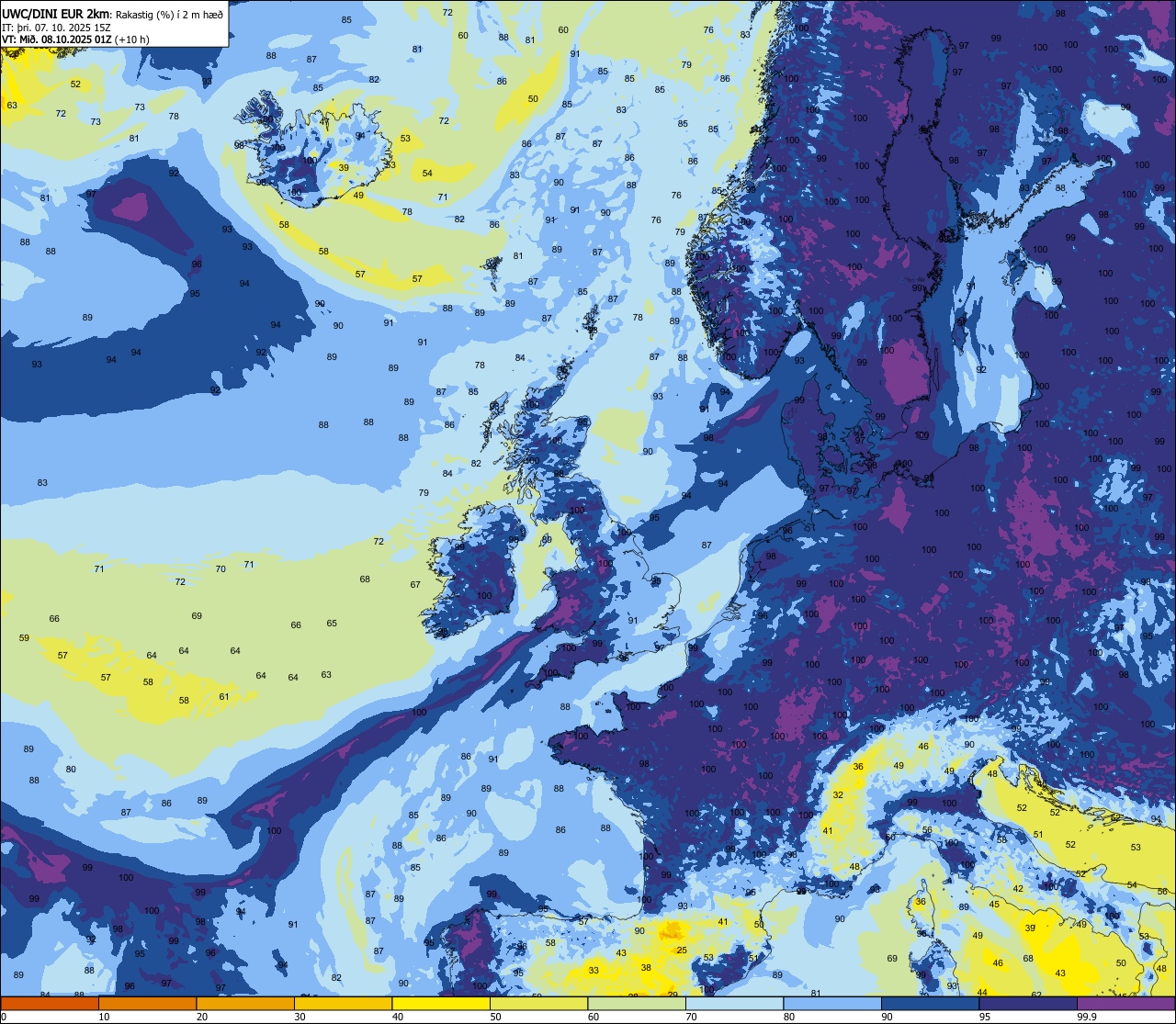This screenshot has width=1176, height=1024.
Task: Click the dark orange 0–10 legend swatch
Action: (50, 1003)
